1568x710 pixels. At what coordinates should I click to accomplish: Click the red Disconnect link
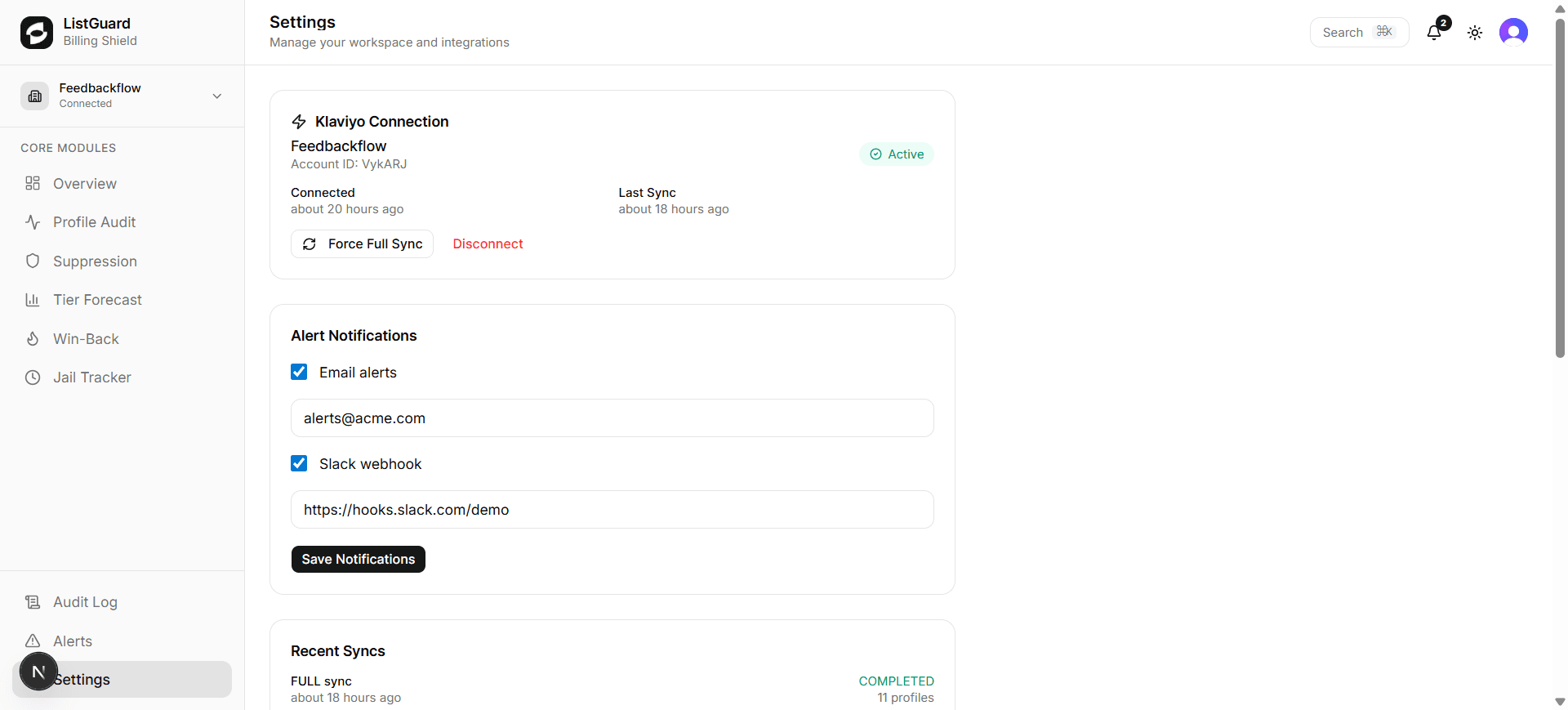[x=488, y=244]
